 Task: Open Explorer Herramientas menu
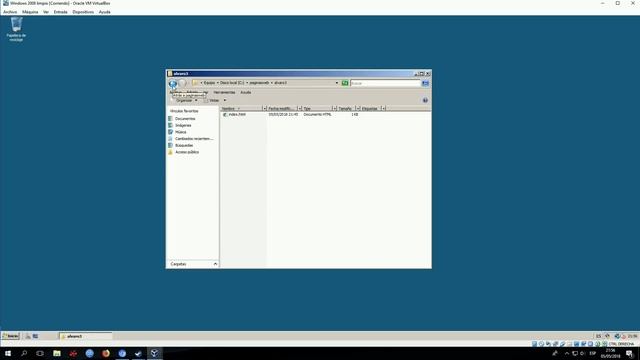coord(224,93)
